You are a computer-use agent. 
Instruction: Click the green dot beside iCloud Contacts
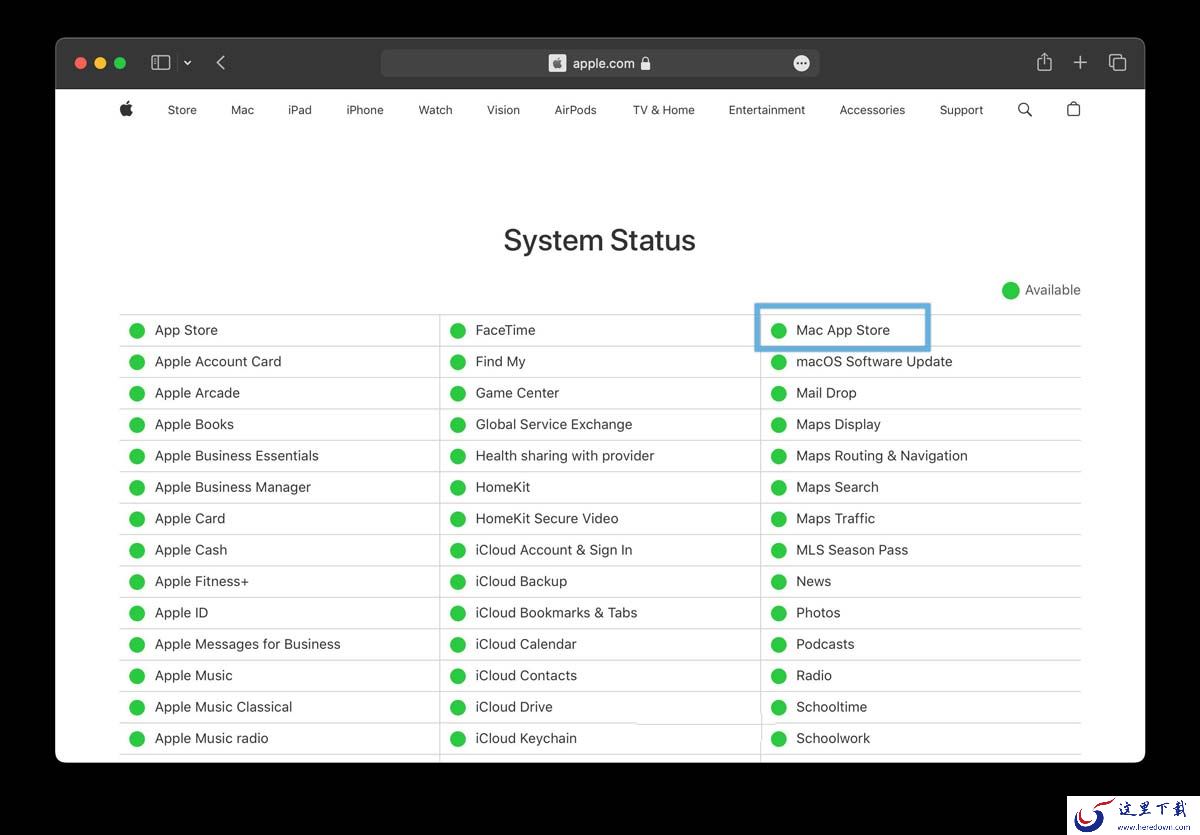click(x=458, y=676)
